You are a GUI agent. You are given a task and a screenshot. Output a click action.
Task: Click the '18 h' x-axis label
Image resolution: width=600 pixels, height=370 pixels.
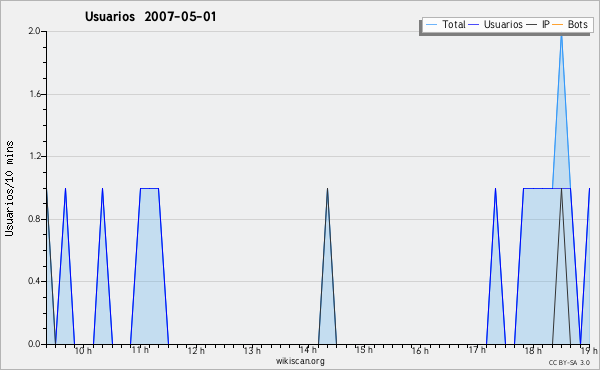(x=533, y=350)
